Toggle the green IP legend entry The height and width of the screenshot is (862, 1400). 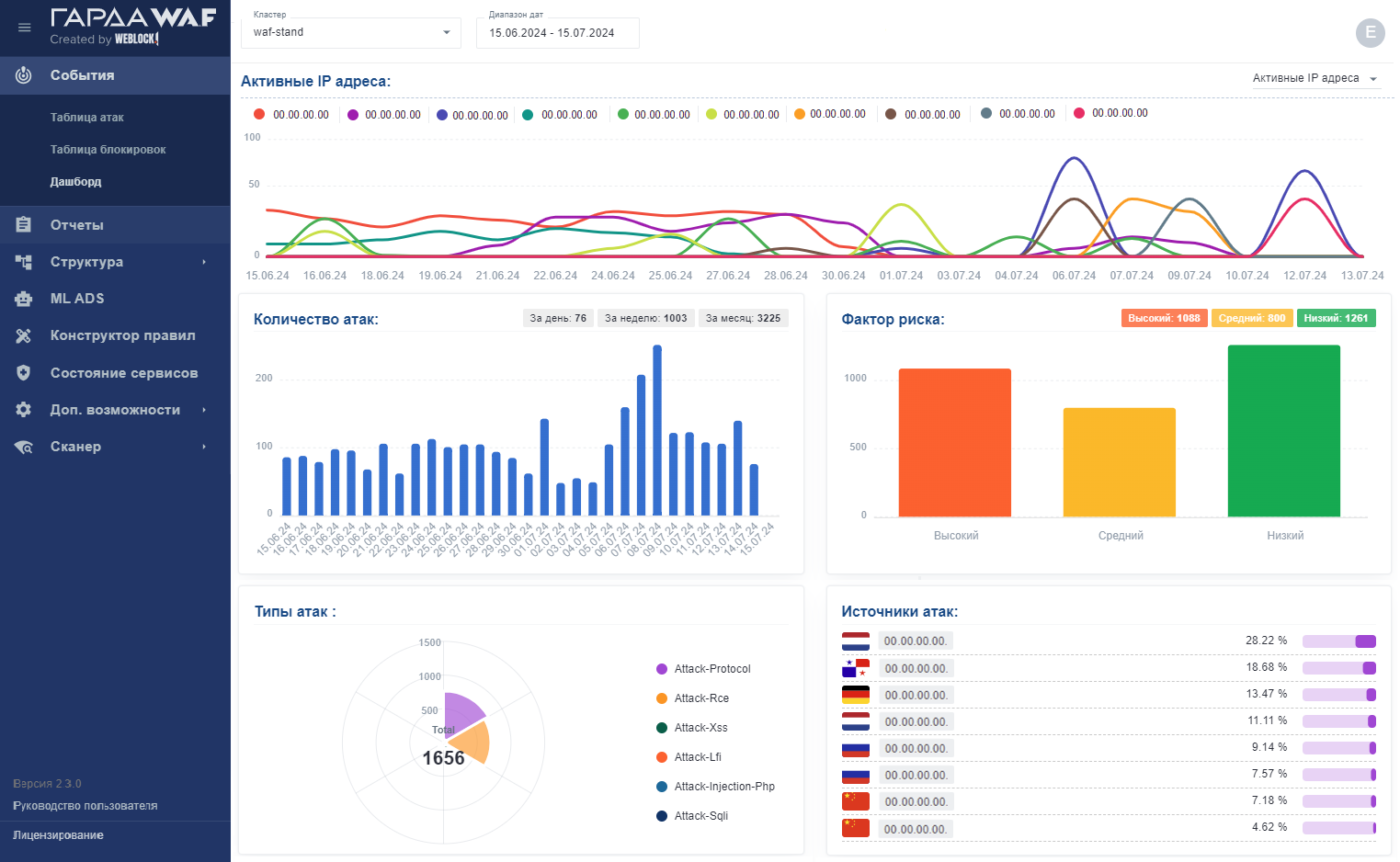(654, 115)
